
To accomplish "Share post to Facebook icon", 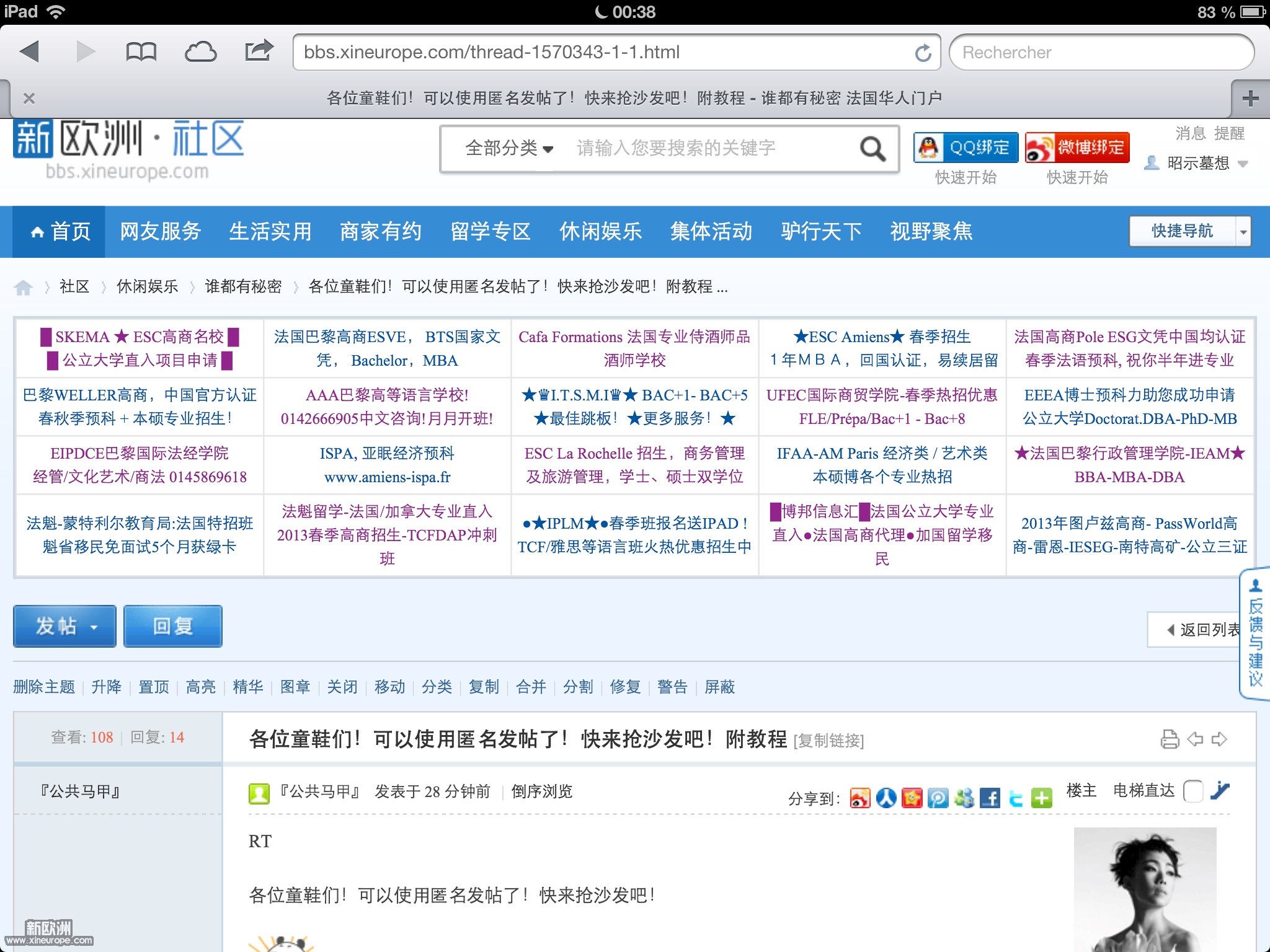I will [x=990, y=798].
